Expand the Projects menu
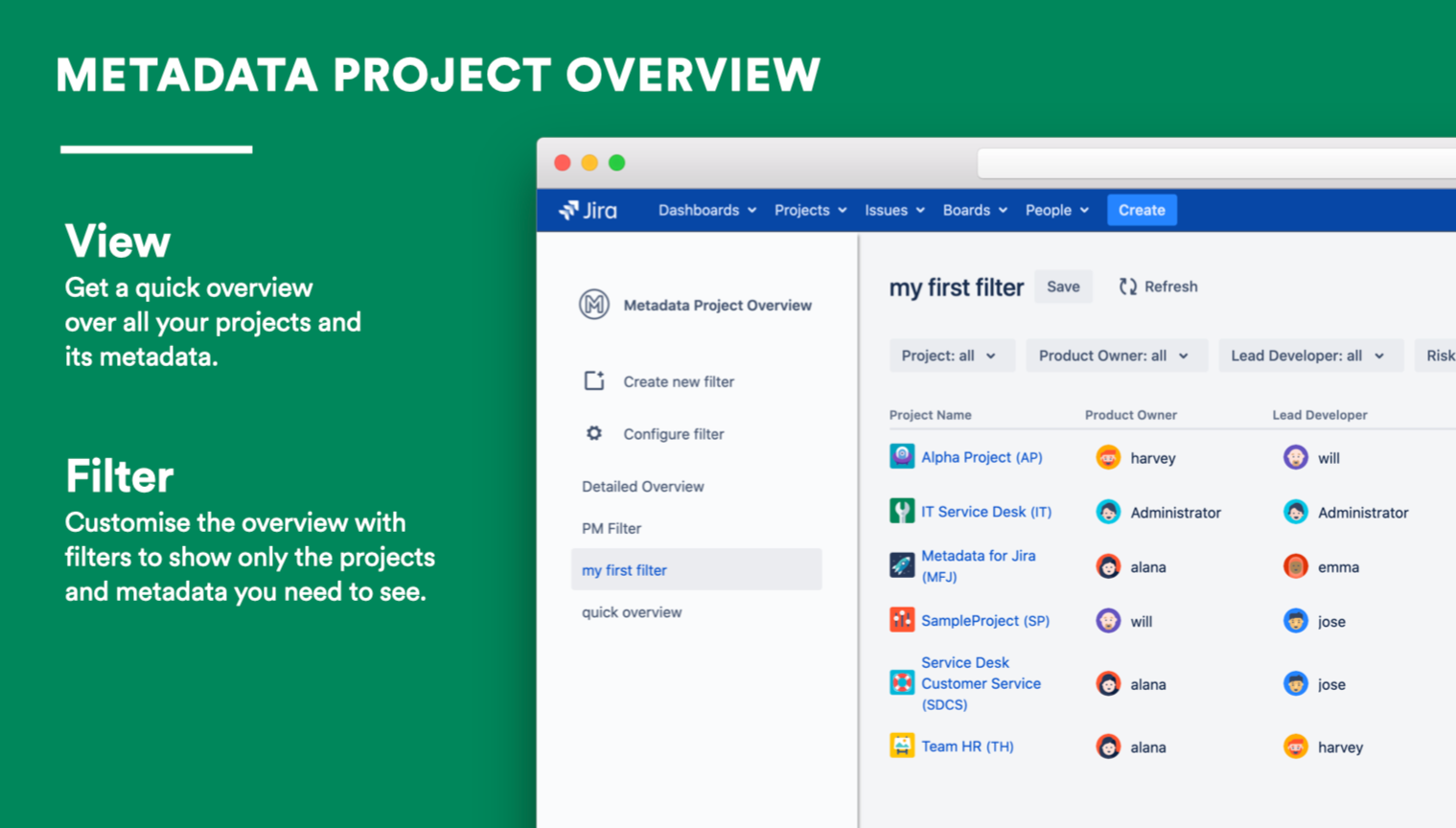The image size is (1456, 828). click(x=811, y=210)
